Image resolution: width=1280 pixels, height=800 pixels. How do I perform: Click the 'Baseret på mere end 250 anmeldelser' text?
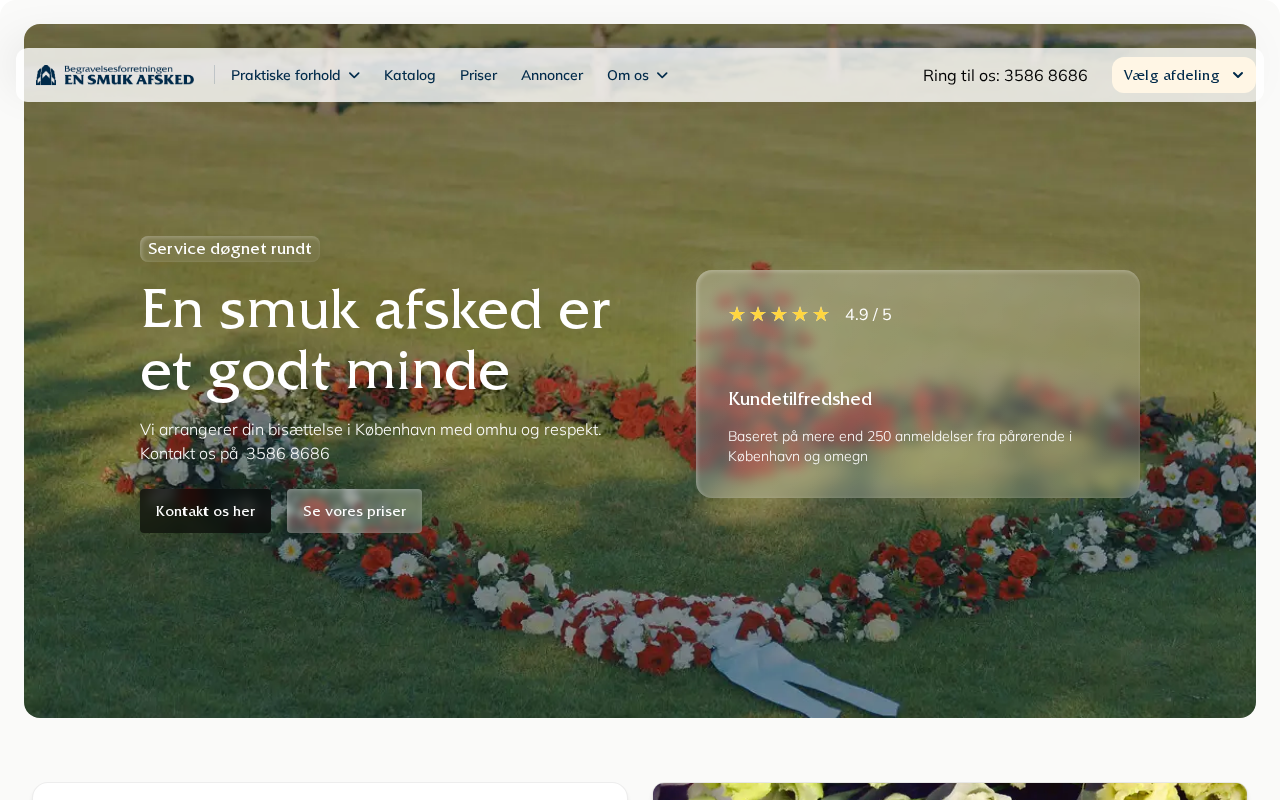coord(900,446)
